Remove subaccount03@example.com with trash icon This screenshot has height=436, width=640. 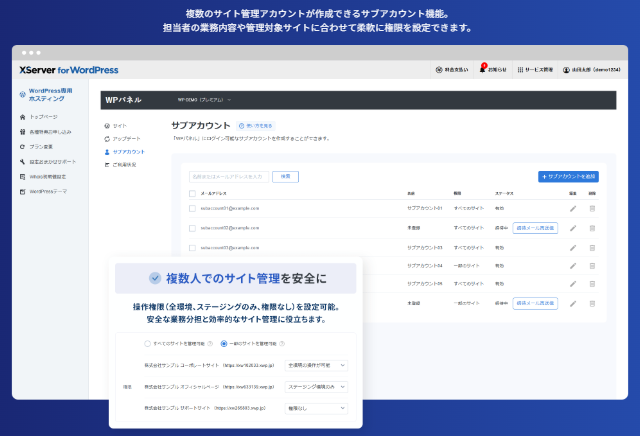coord(592,248)
